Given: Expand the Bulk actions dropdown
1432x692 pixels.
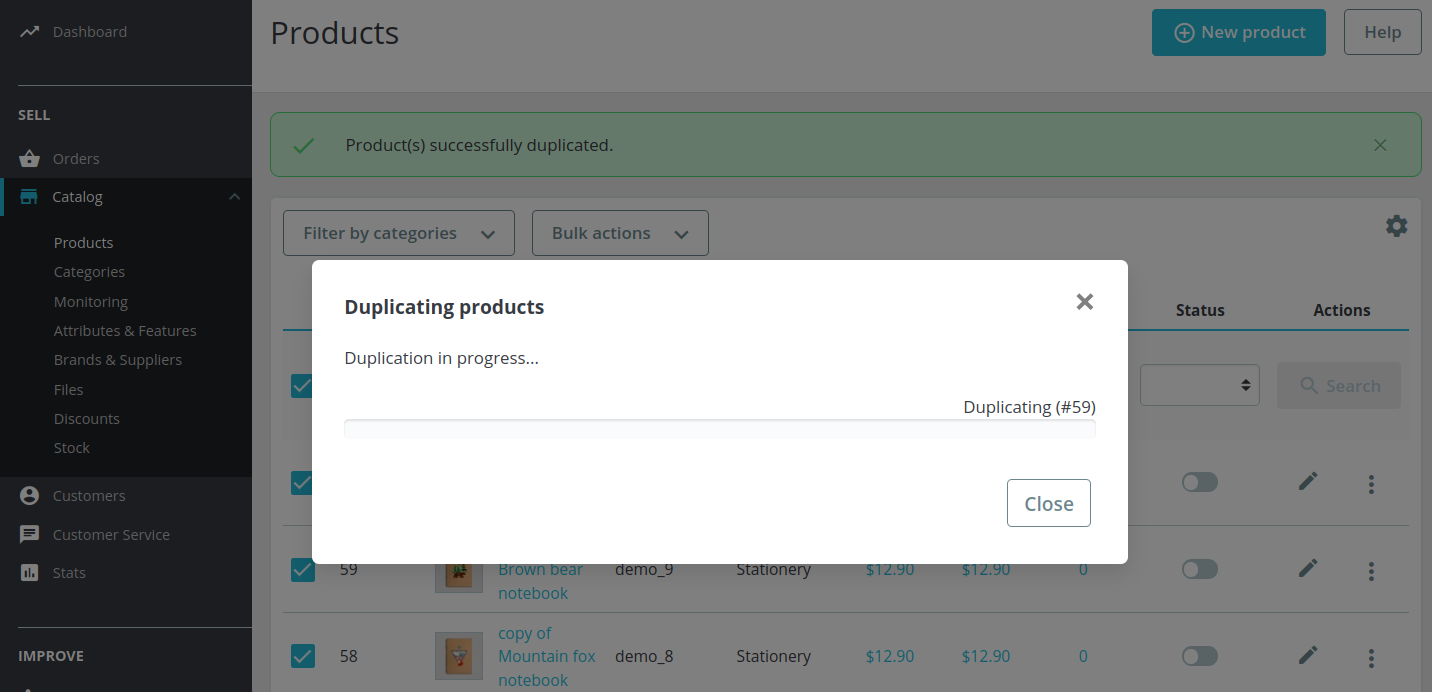Looking at the screenshot, I should pyautogui.click(x=619, y=232).
